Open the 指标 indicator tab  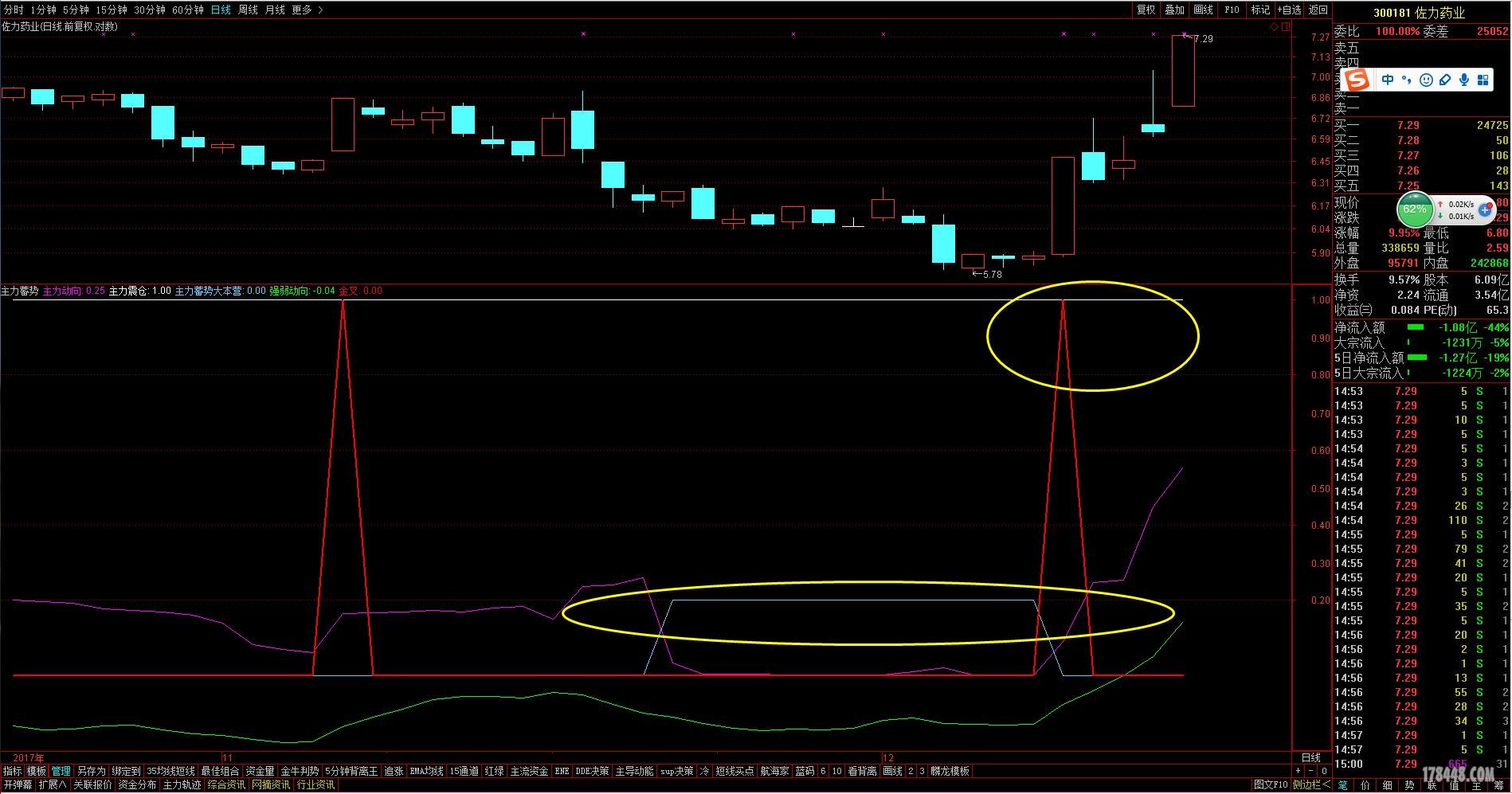13,771
